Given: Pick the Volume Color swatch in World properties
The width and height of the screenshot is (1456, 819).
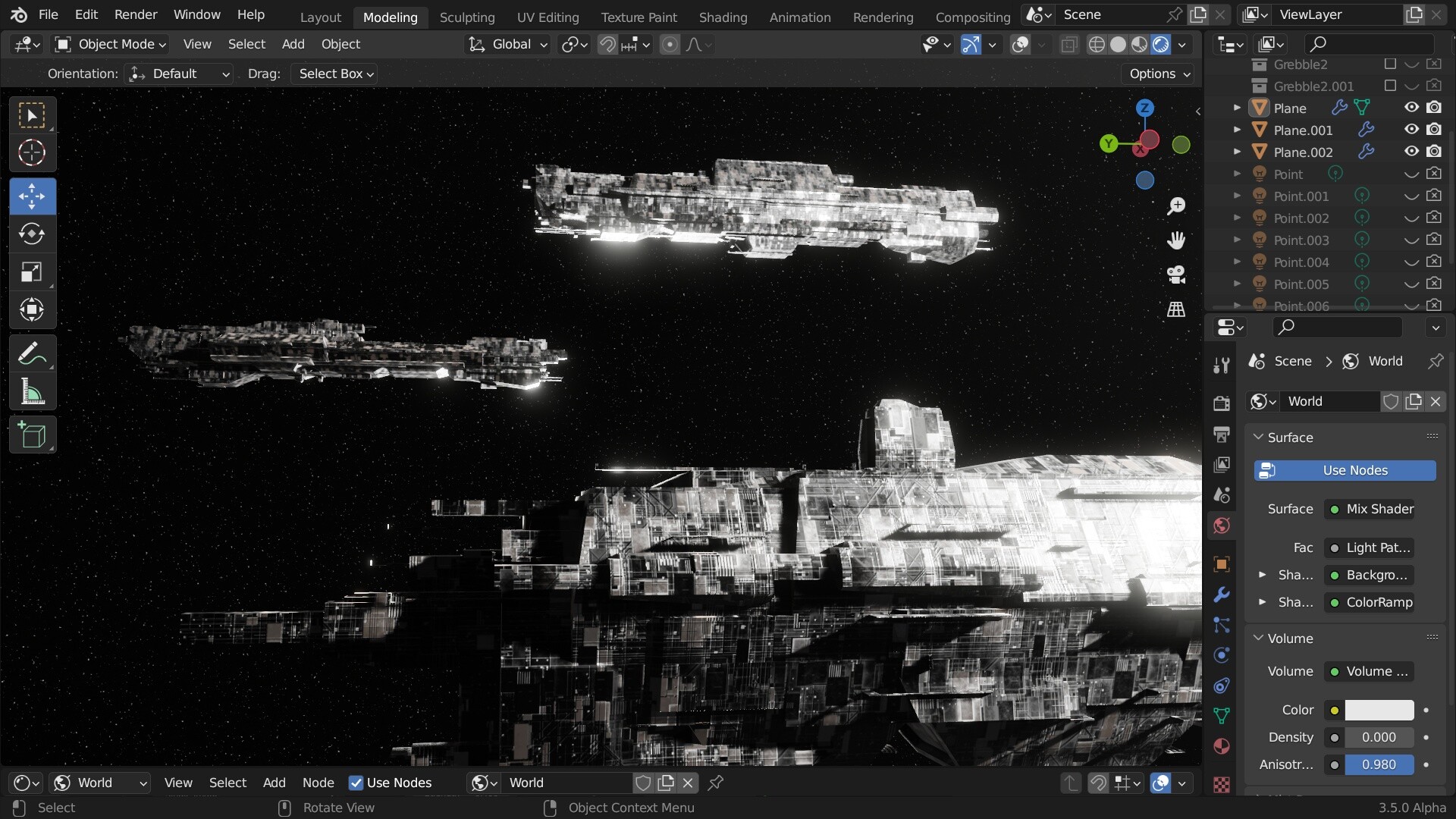Looking at the screenshot, I should click(1379, 710).
